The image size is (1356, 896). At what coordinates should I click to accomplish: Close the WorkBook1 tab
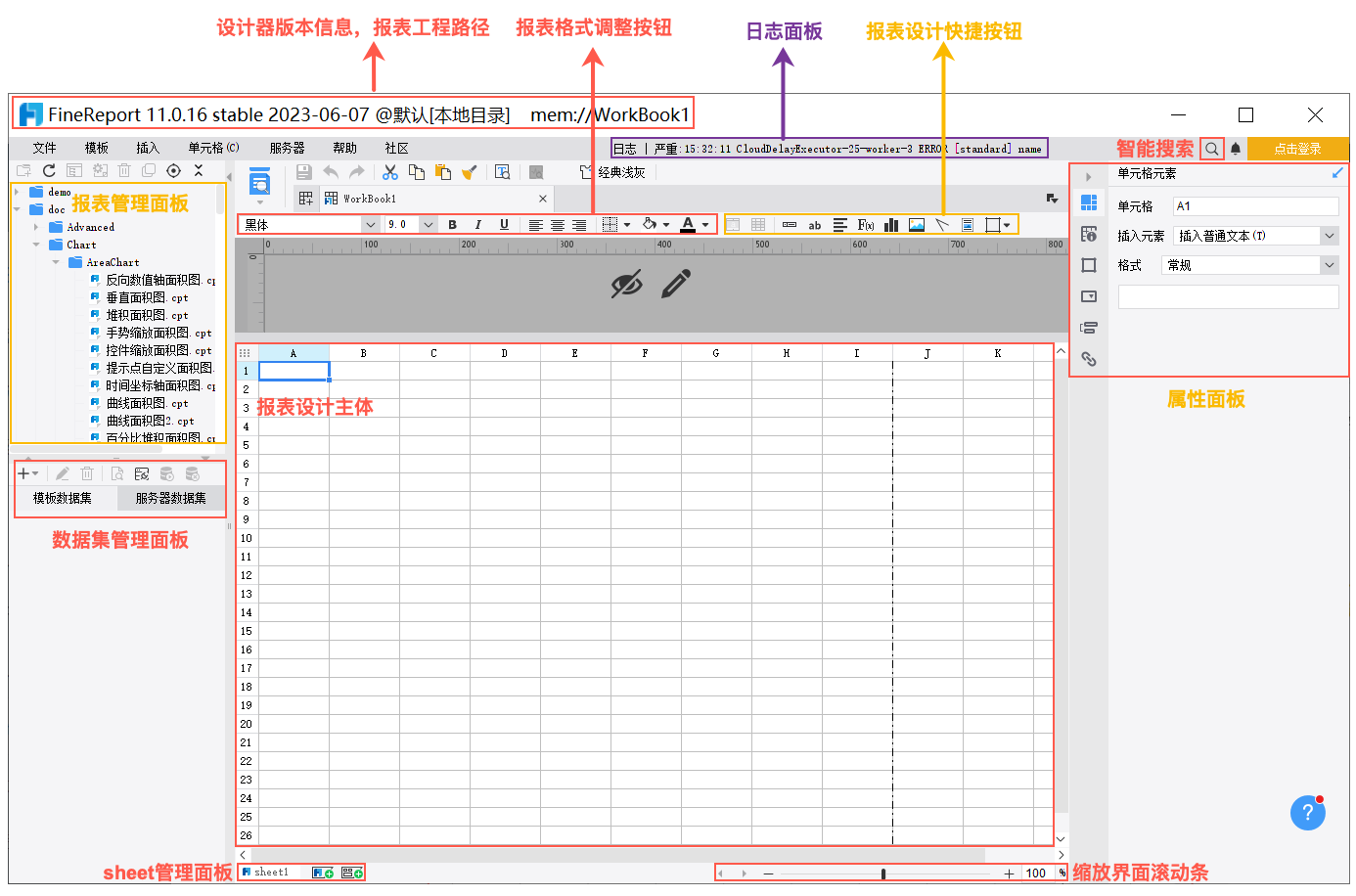click(543, 199)
